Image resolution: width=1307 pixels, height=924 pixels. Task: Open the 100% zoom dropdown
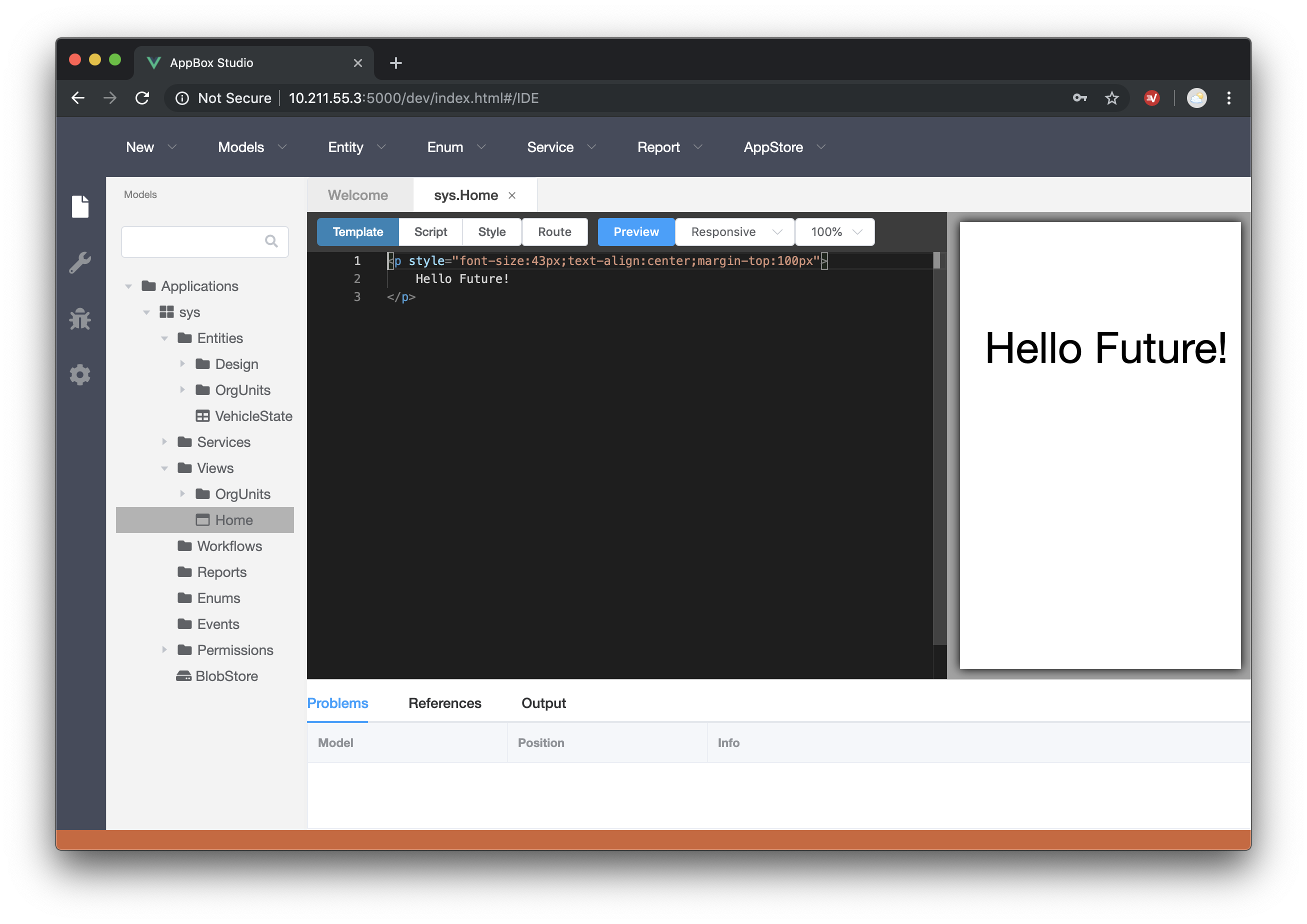834,231
